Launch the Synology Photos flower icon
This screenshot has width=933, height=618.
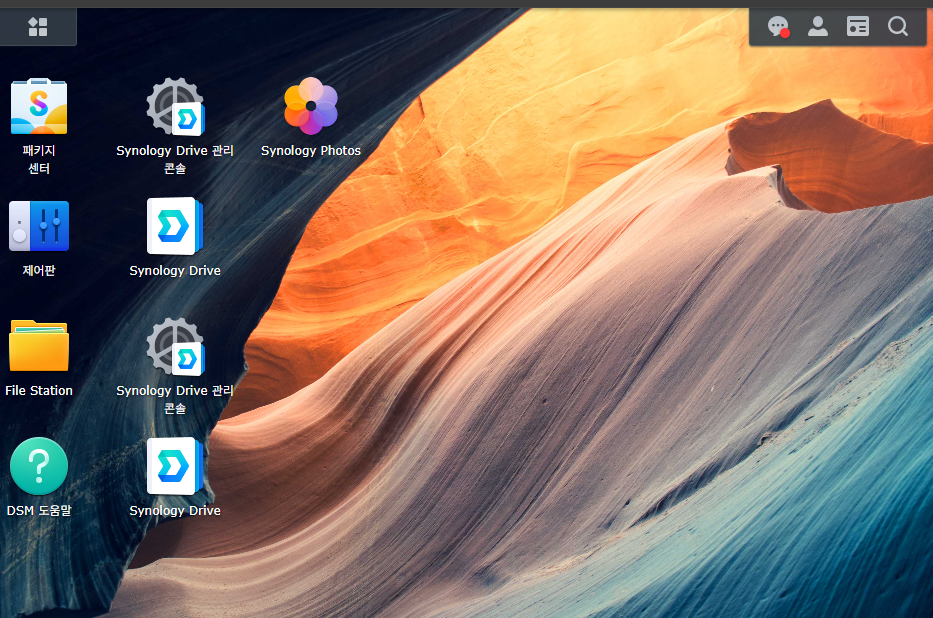(311, 106)
